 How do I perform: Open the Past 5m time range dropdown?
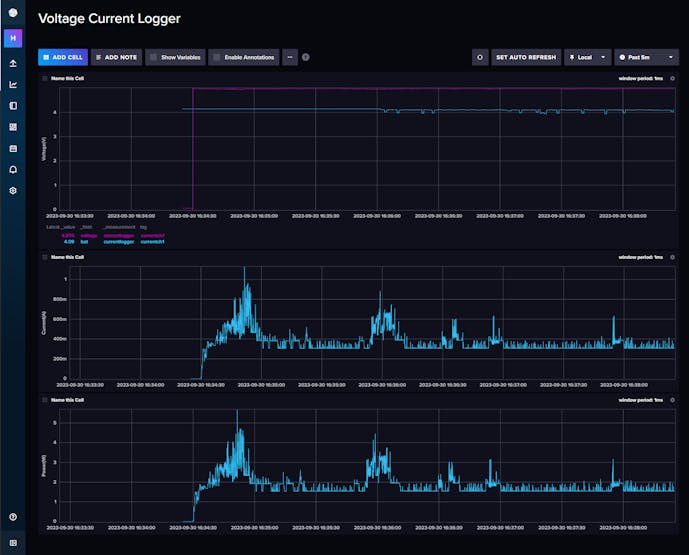(x=646, y=58)
